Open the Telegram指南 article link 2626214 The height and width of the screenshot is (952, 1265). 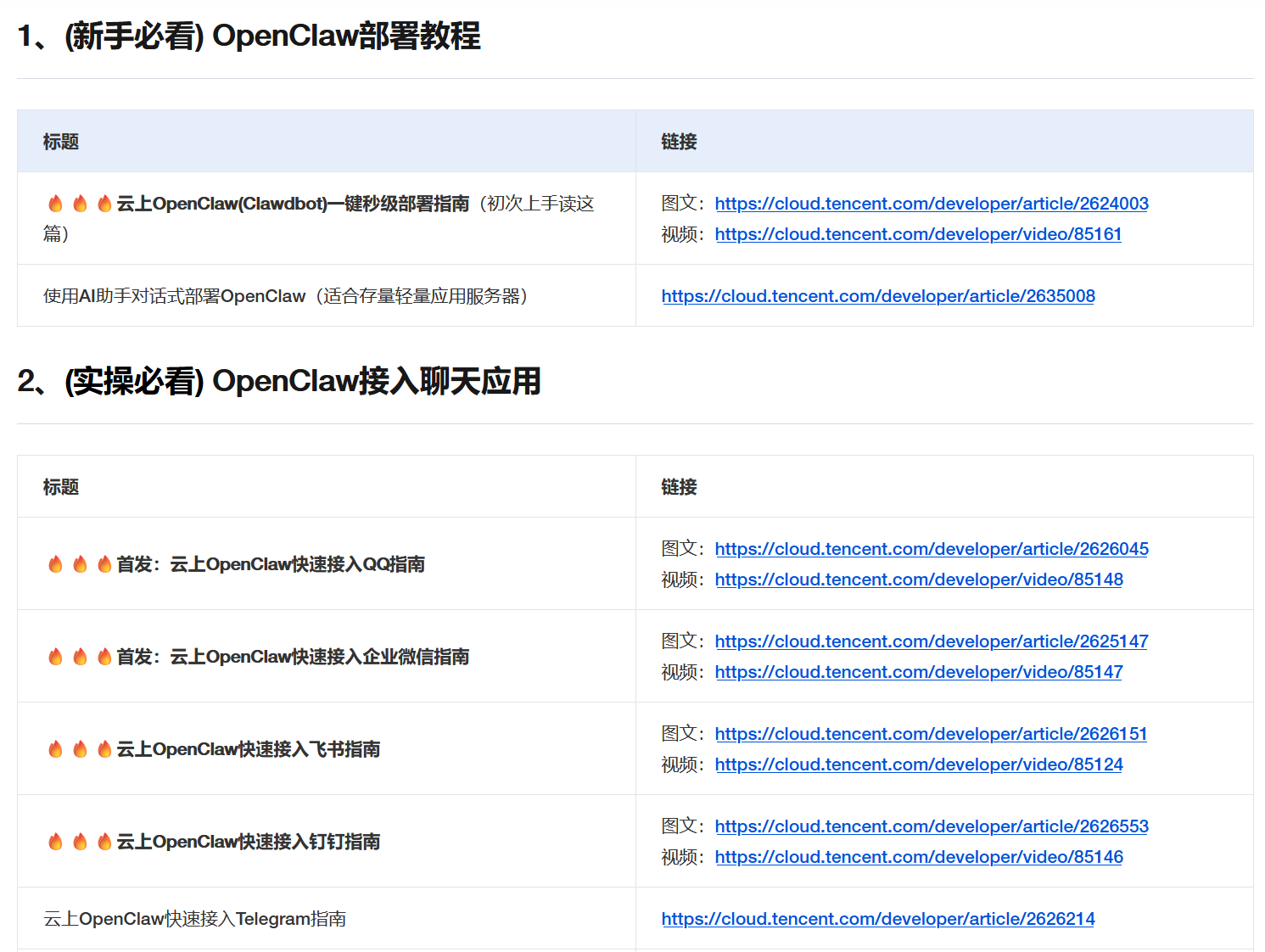pos(878,919)
